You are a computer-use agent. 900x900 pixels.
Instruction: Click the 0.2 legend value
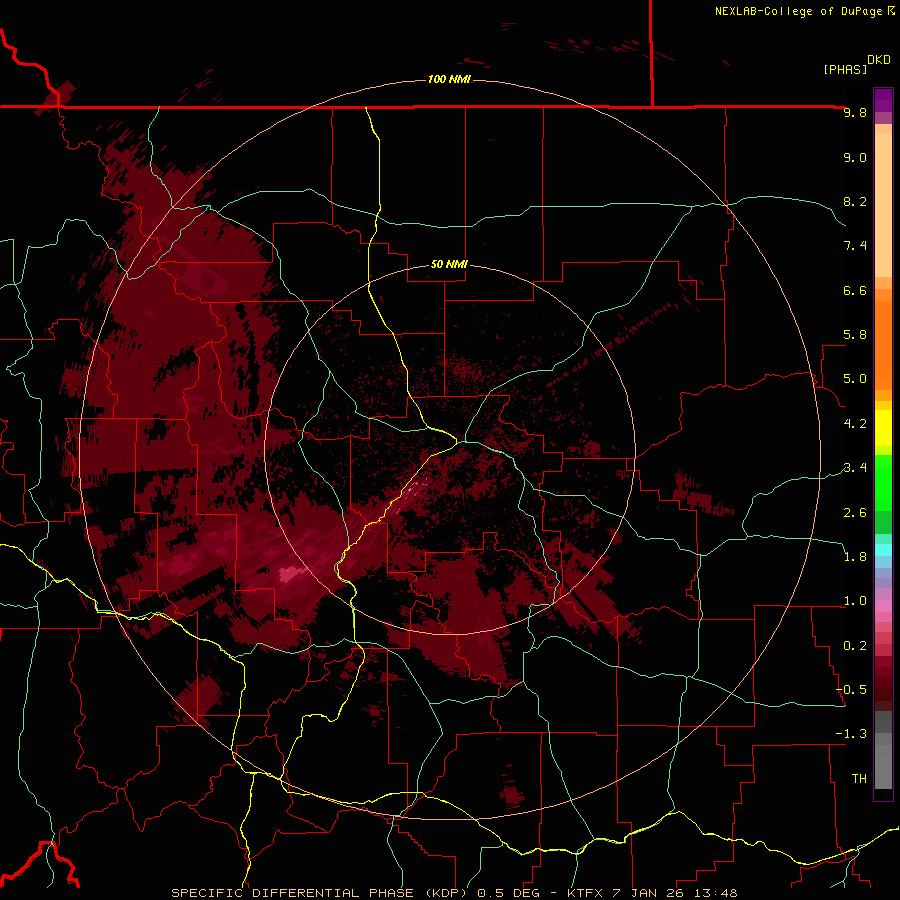pos(855,646)
